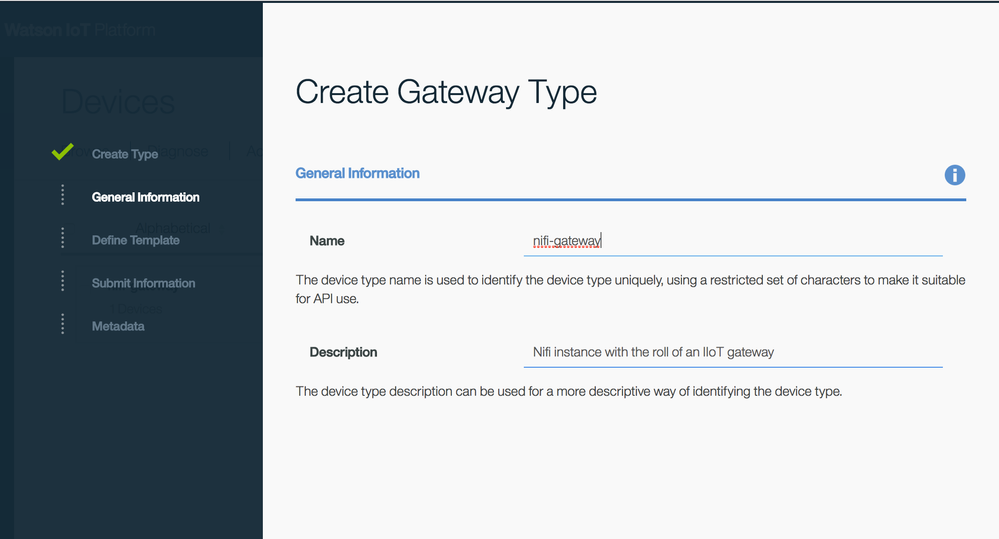Go to the Define Template step
Screen dimensions: 999x539
coord(136,240)
